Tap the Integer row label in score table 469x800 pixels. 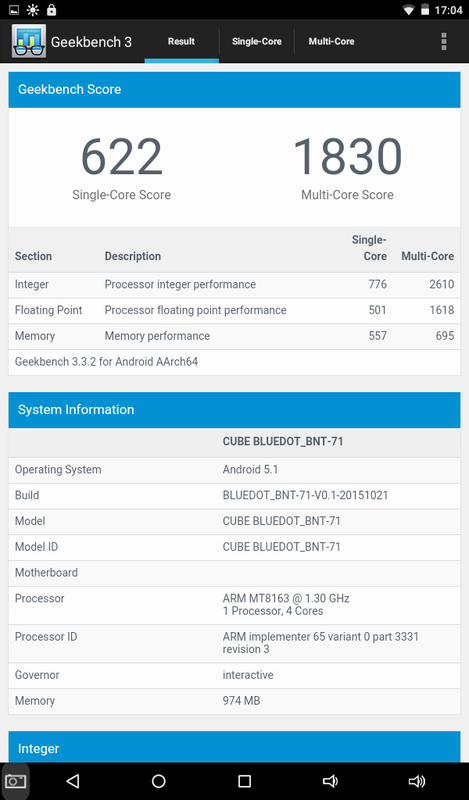32,284
